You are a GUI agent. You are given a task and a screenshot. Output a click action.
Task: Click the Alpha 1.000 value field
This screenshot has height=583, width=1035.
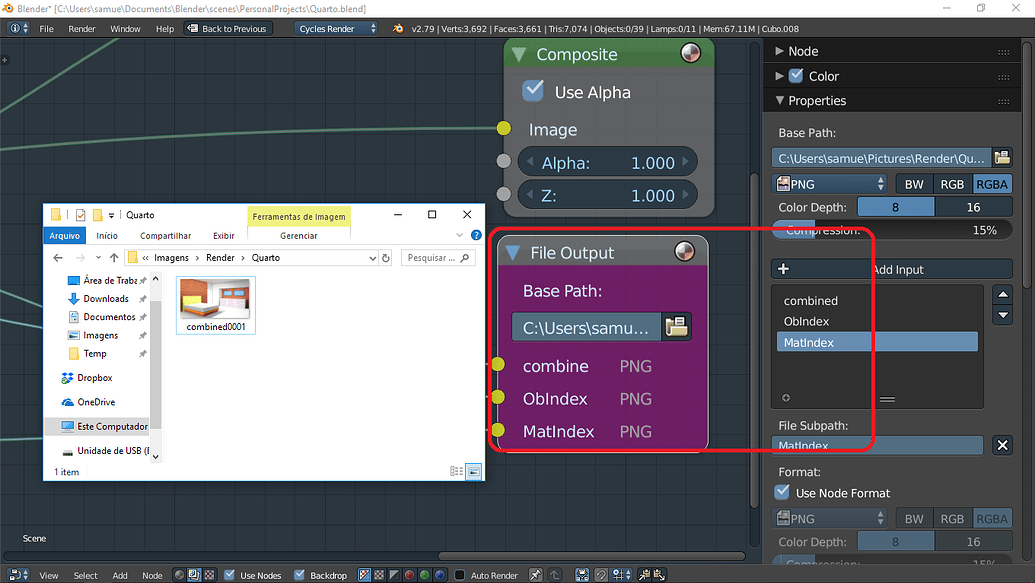(607, 162)
